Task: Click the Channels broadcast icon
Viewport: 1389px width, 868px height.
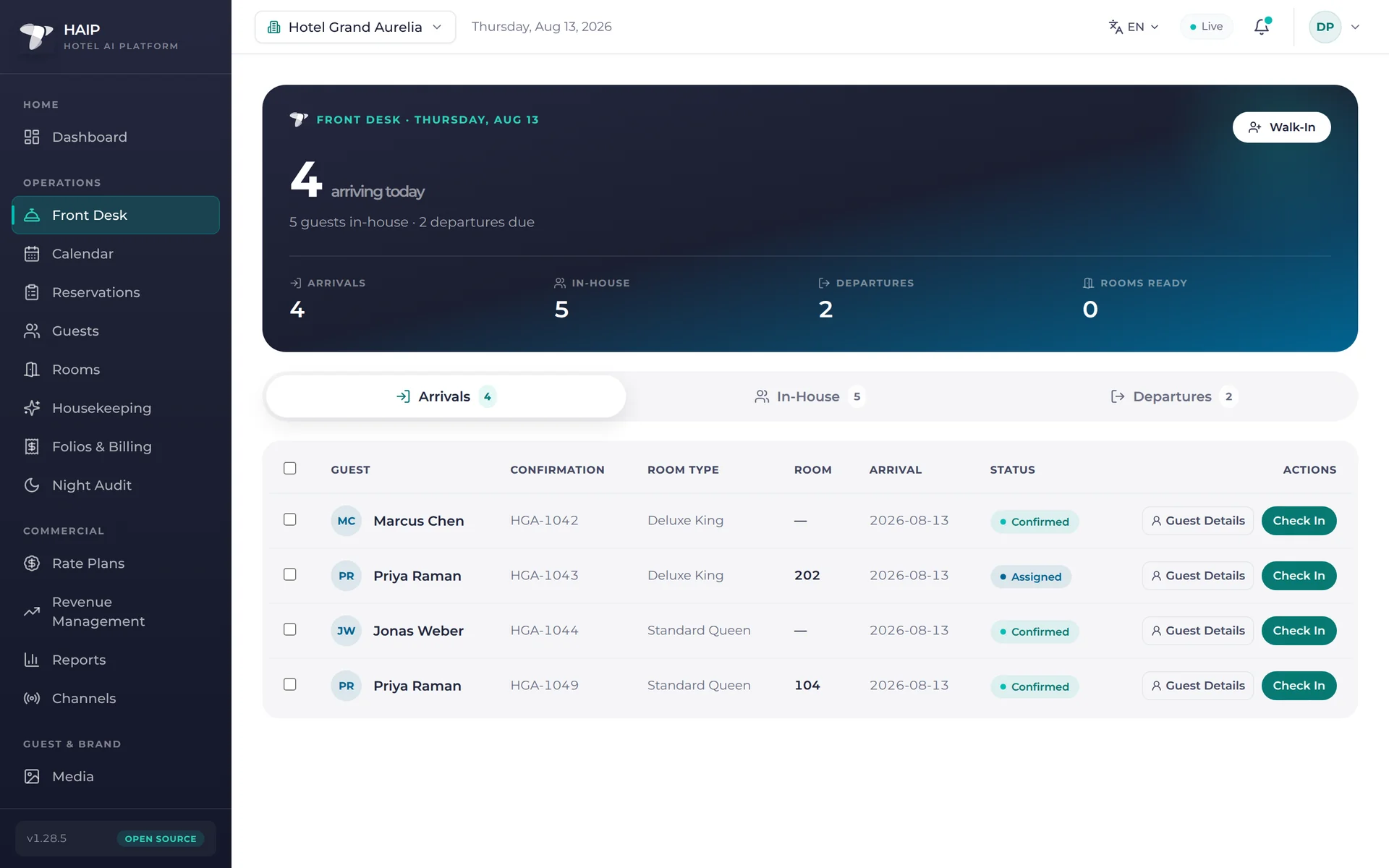Action: 32,699
